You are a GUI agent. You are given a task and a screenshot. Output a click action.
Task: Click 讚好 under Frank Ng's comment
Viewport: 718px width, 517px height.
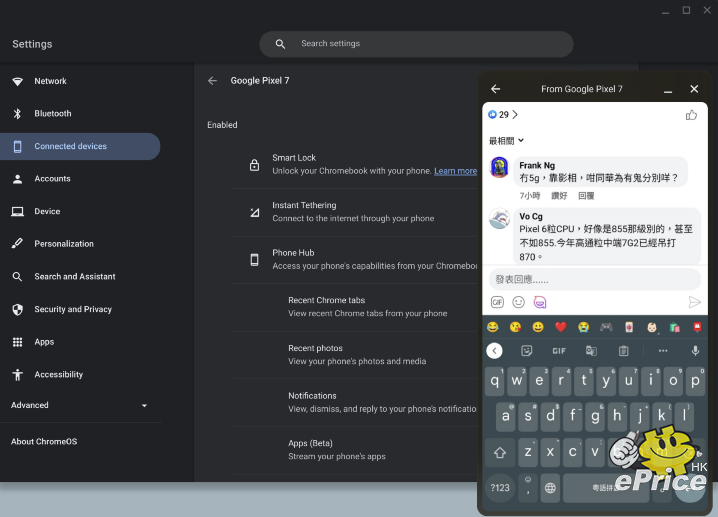tap(559, 196)
